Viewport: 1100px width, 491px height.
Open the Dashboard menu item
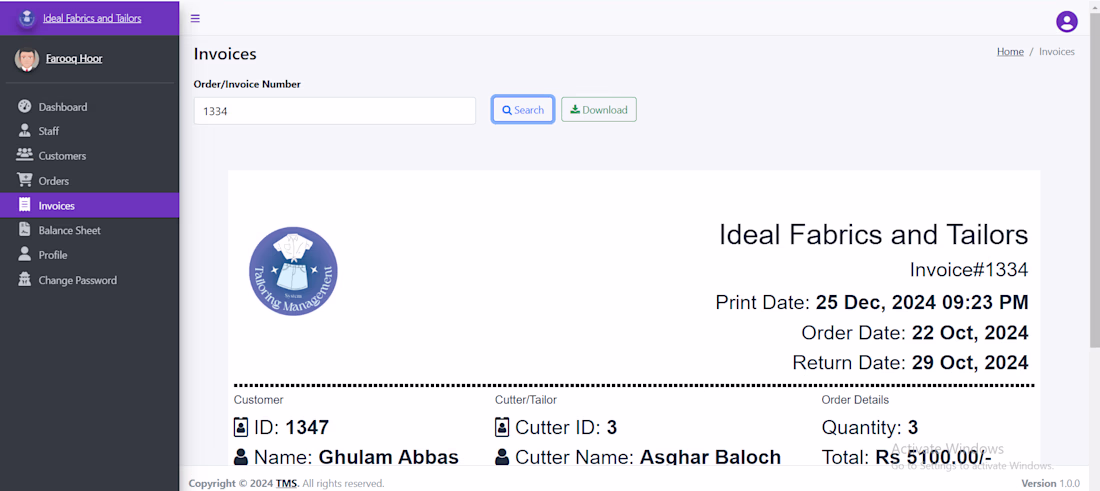pyautogui.click(x=63, y=107)
